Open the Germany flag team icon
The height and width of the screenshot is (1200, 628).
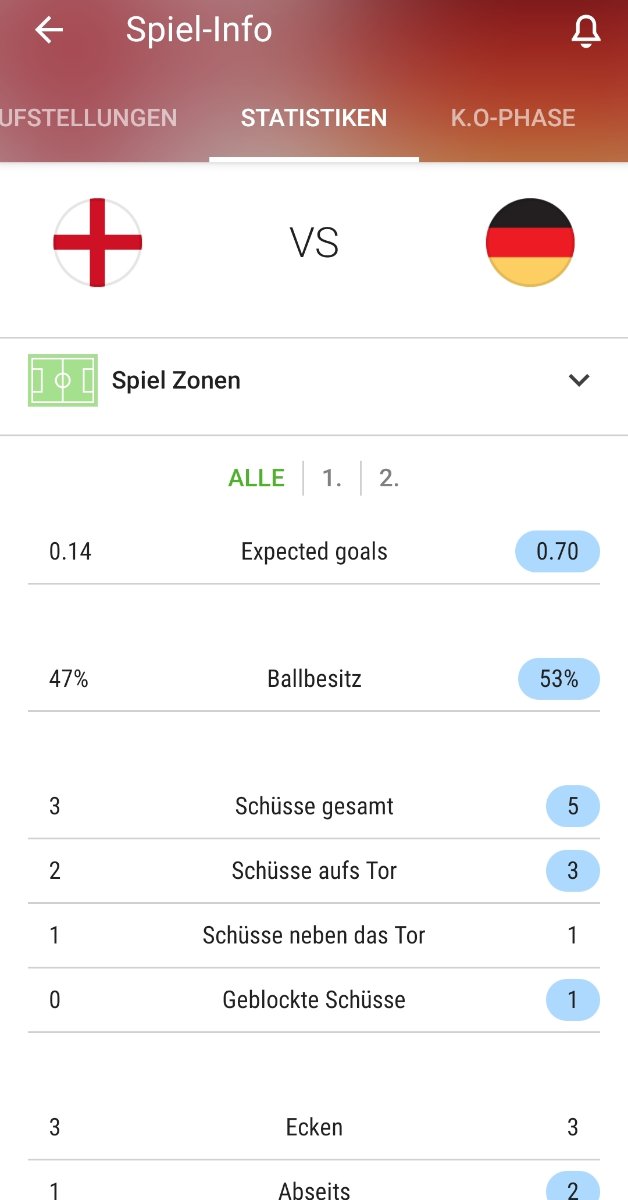[530, 243]
